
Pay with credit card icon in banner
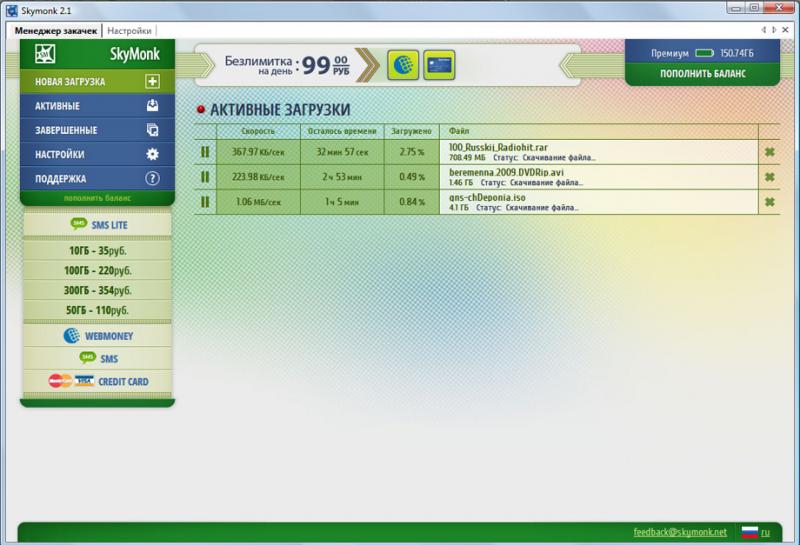[439, 65]
